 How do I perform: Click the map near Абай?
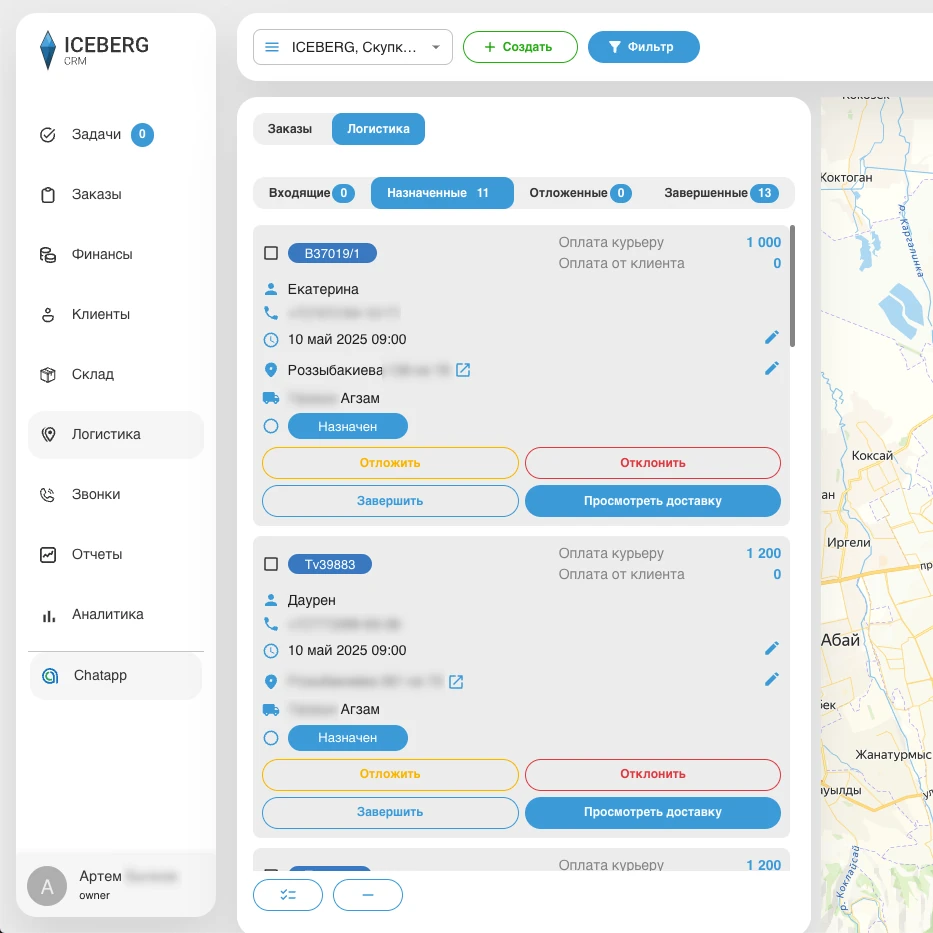pos(840,640)
